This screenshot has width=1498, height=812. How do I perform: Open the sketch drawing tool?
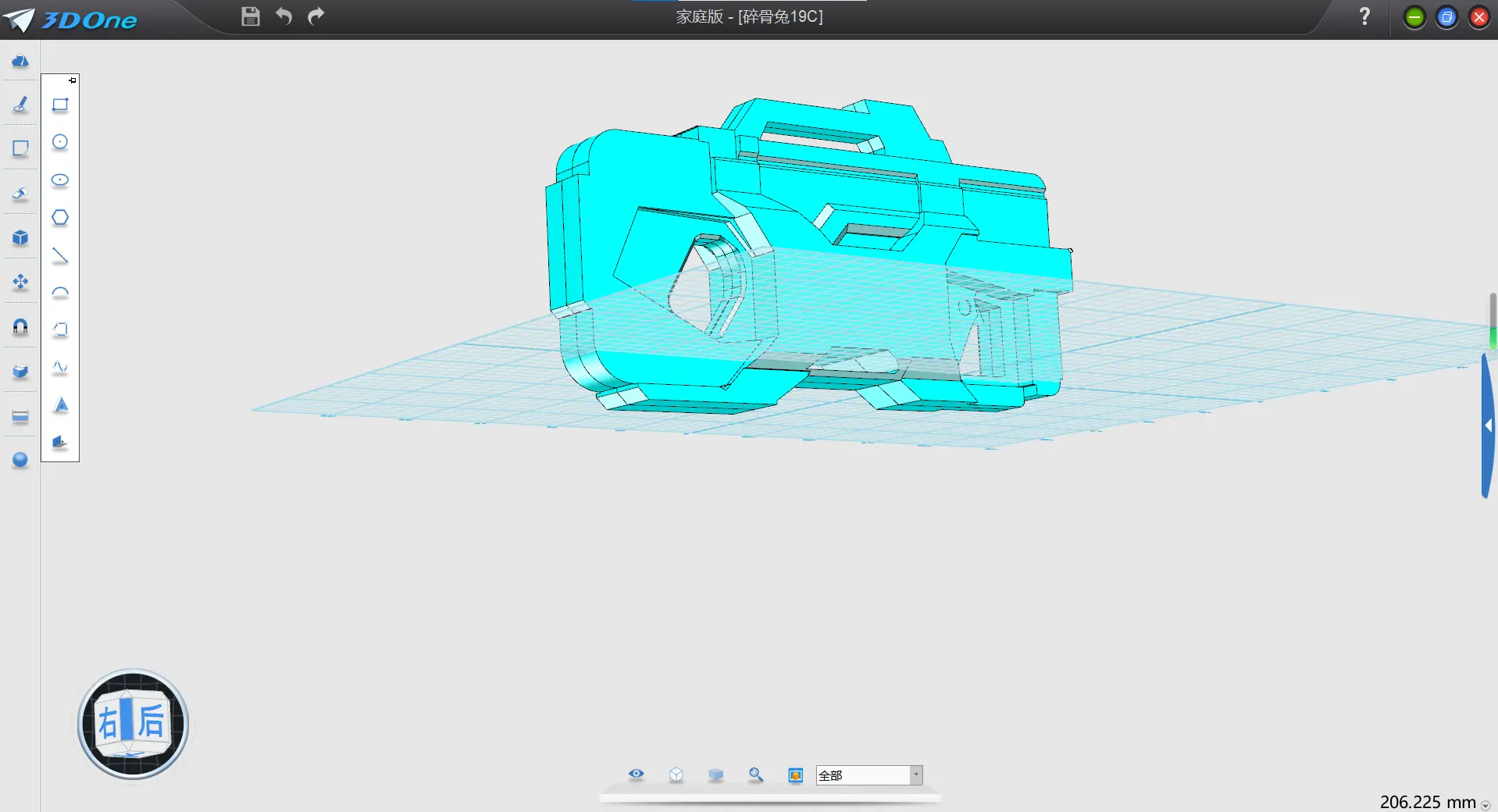(20, 105)
